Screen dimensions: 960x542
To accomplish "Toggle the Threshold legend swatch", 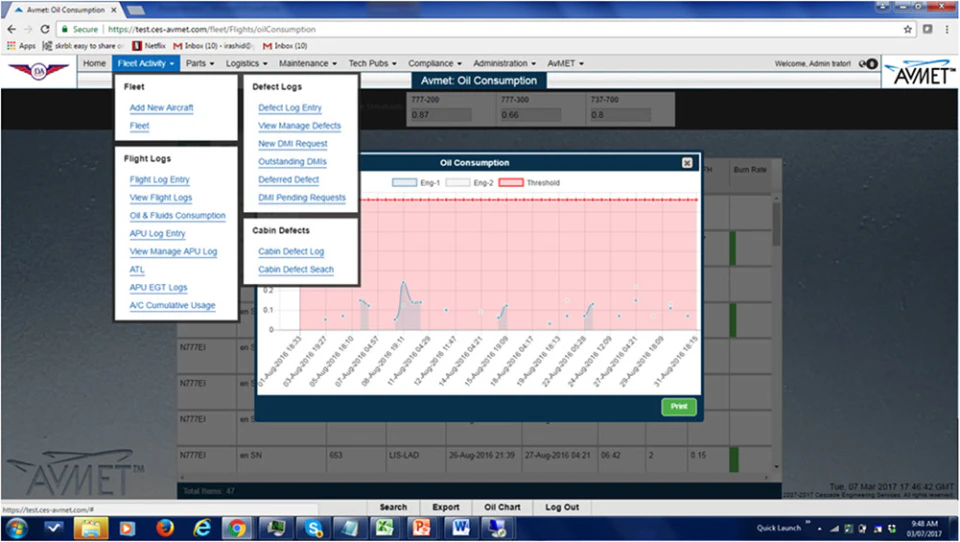I will (511, 183).
